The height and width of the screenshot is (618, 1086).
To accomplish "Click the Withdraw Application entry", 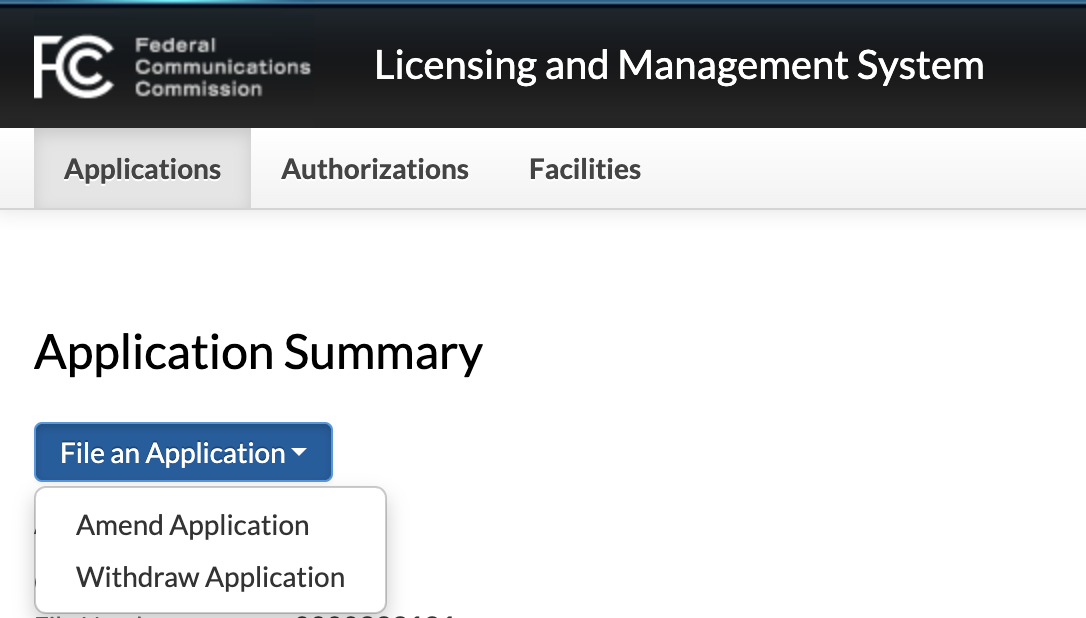I will (x=209, y=577).
